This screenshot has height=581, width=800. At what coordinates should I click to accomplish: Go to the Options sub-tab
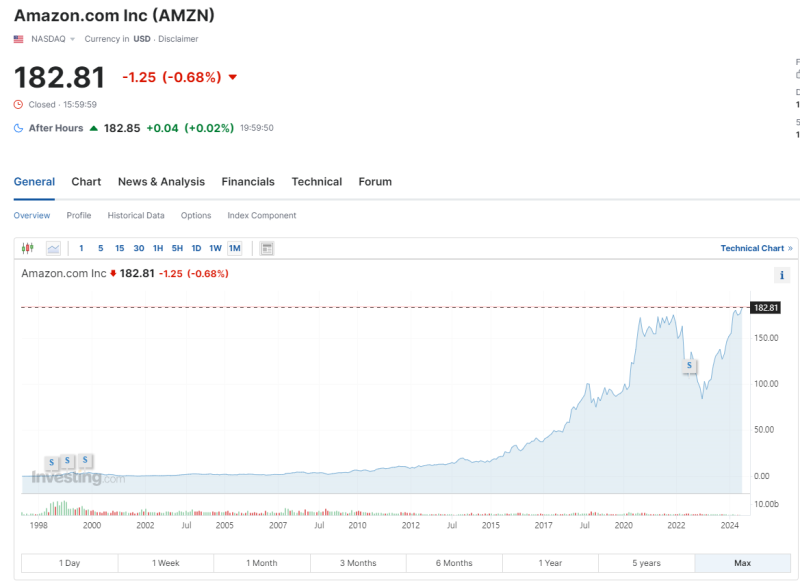(196, 216)
